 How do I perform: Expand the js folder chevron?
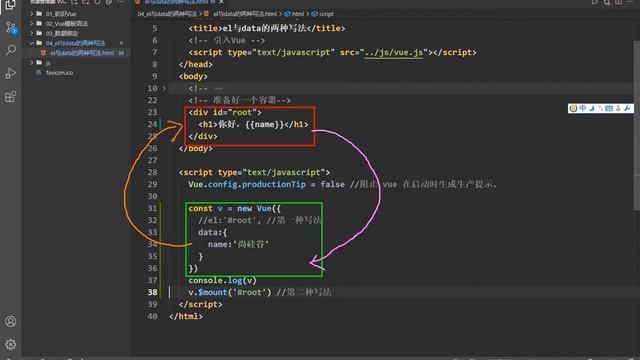31,62
